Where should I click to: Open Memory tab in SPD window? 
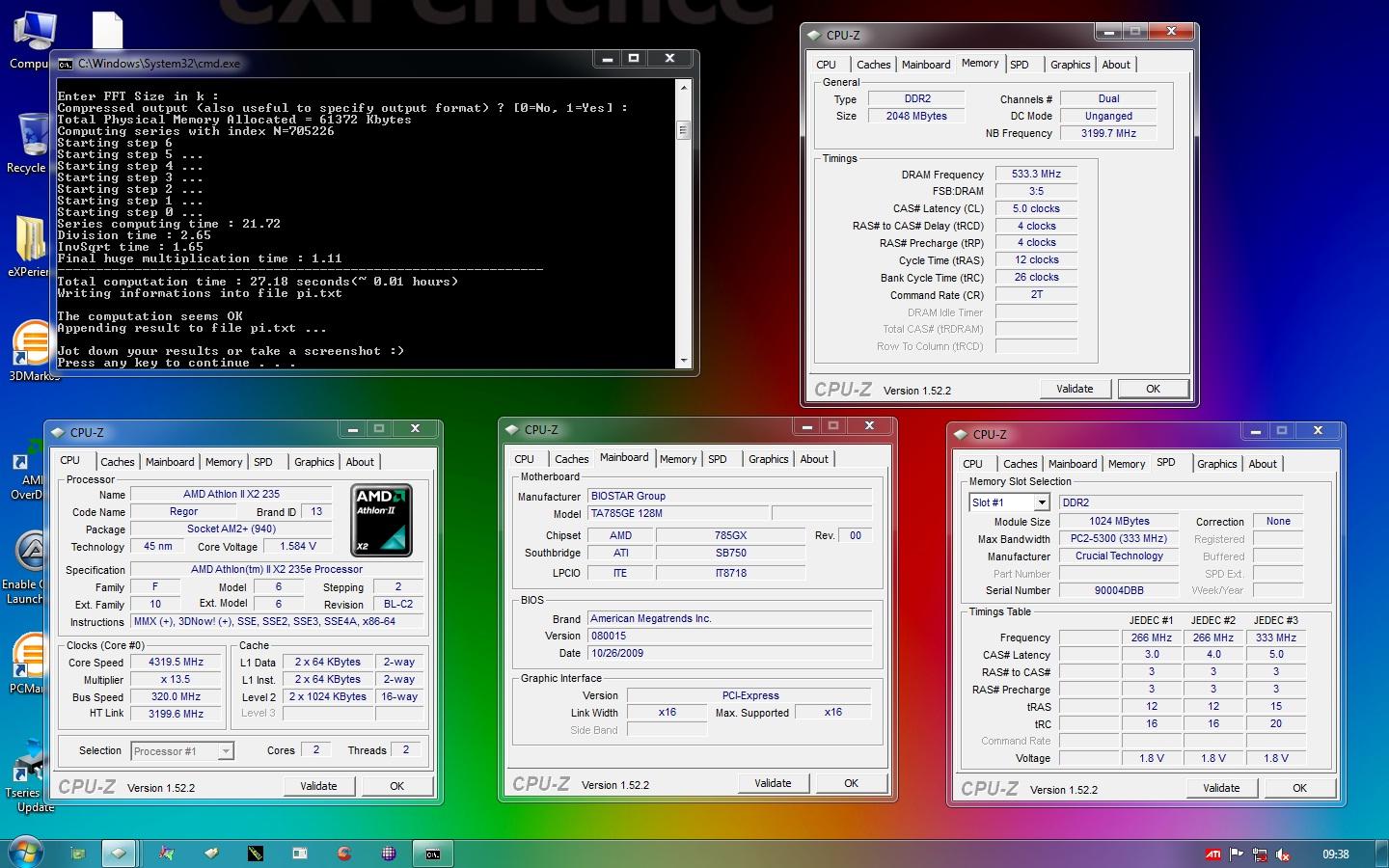pyautogui.click(x=1127, y=464)
